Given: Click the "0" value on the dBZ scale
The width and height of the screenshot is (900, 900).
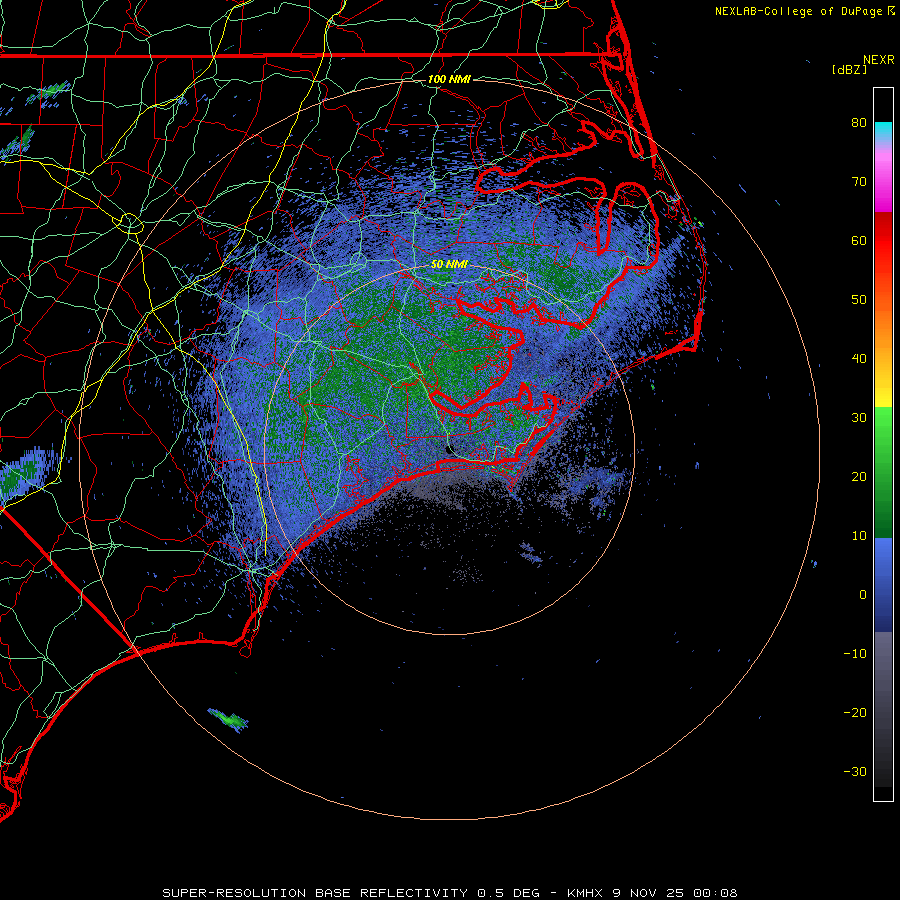Looking at the screenshot, I should [863, 595].
